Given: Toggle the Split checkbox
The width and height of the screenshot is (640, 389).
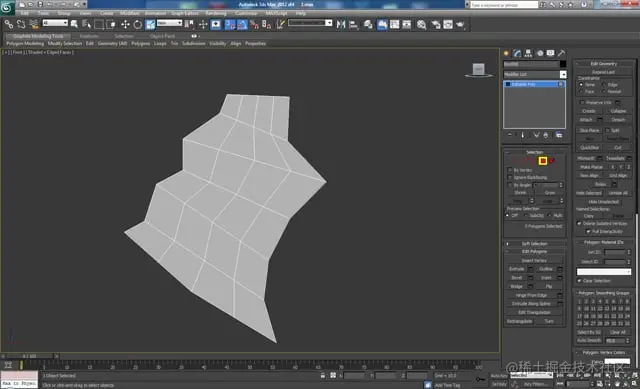Looking at the screenshot, I should point(607,130).
